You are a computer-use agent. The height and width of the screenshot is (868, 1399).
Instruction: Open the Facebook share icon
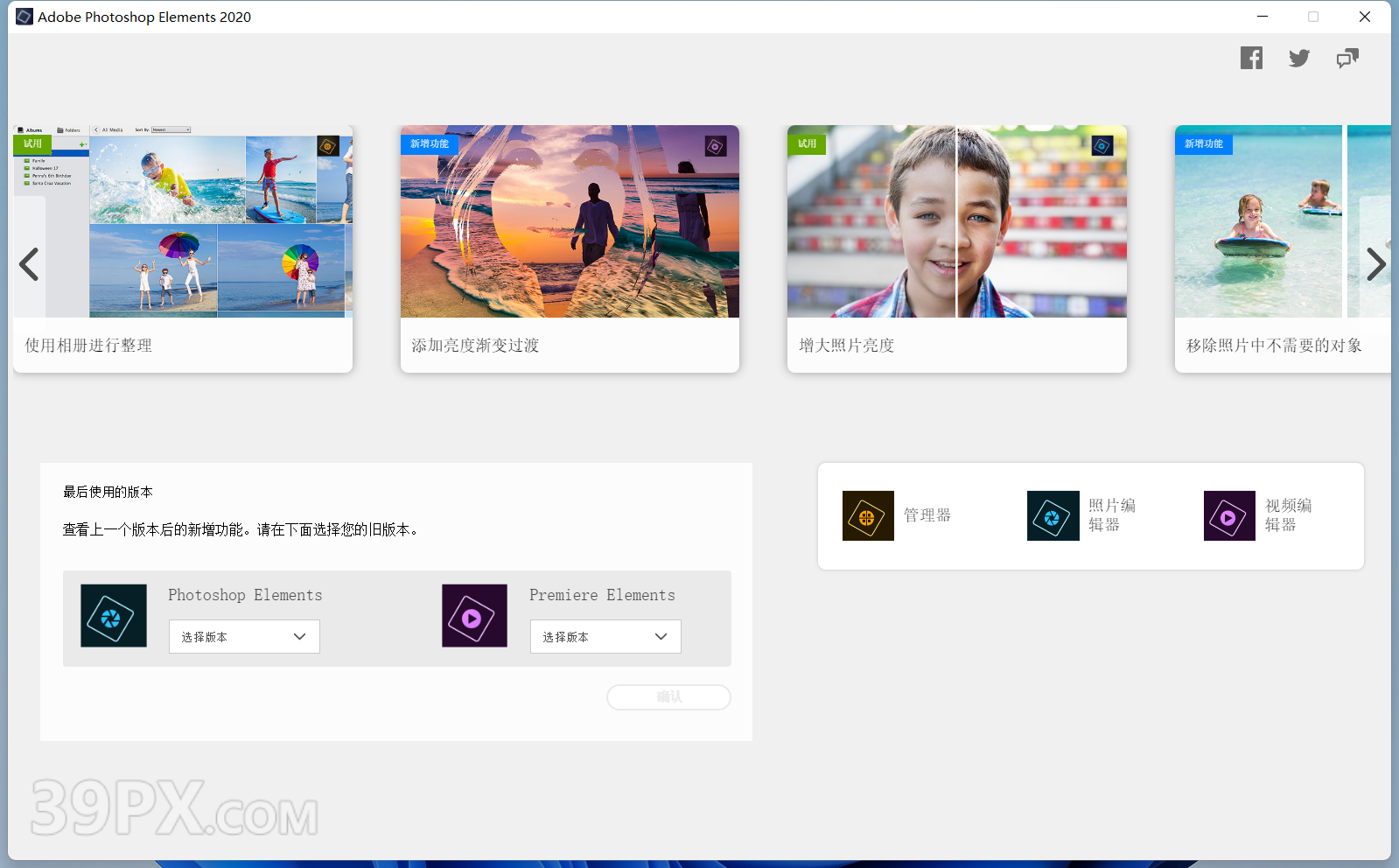coord(1251,58)
